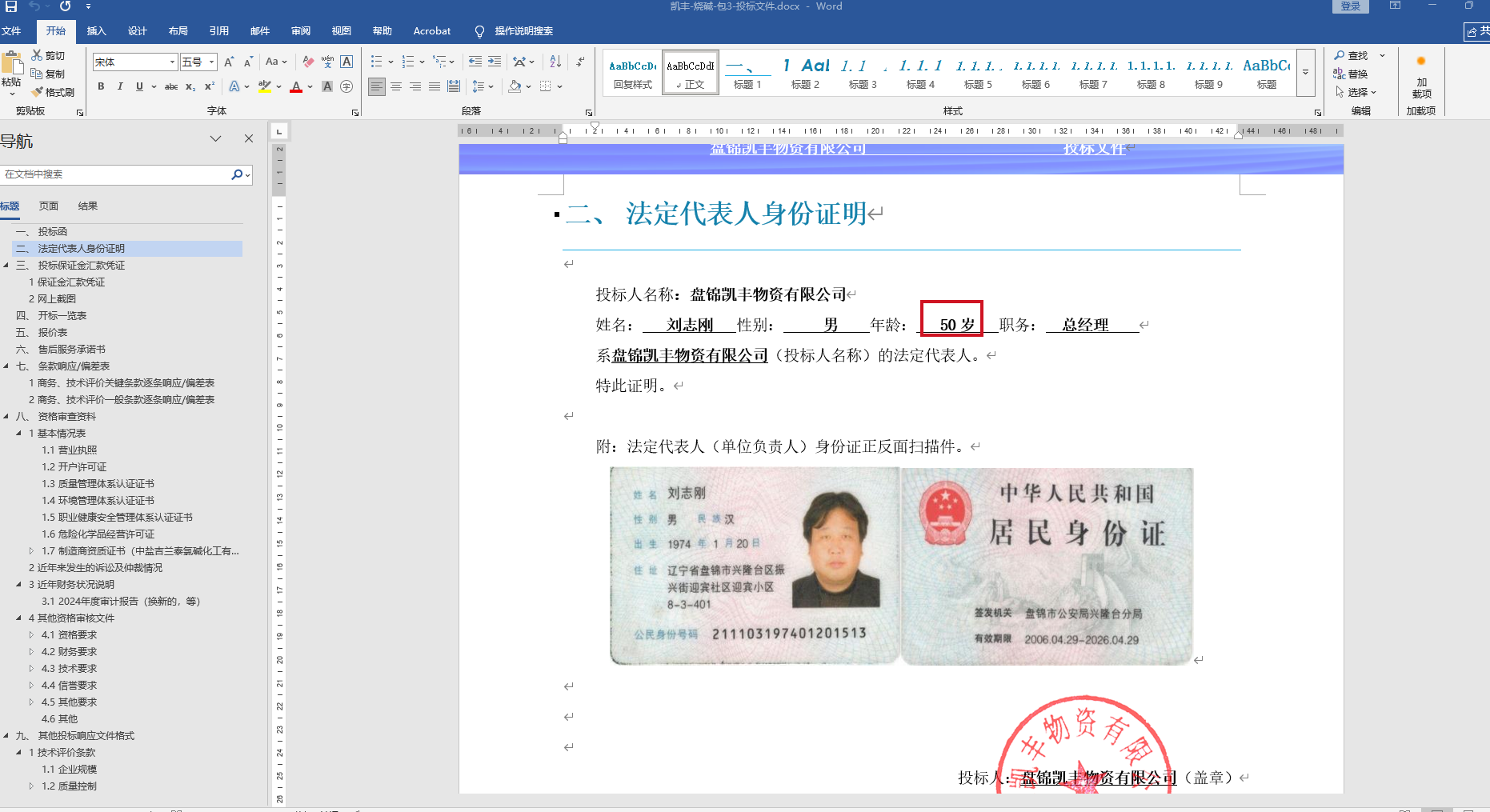Show or hide paragraph marks
Image resolution: width=1490 pixels, height=812 pixels.
[580, 62]
